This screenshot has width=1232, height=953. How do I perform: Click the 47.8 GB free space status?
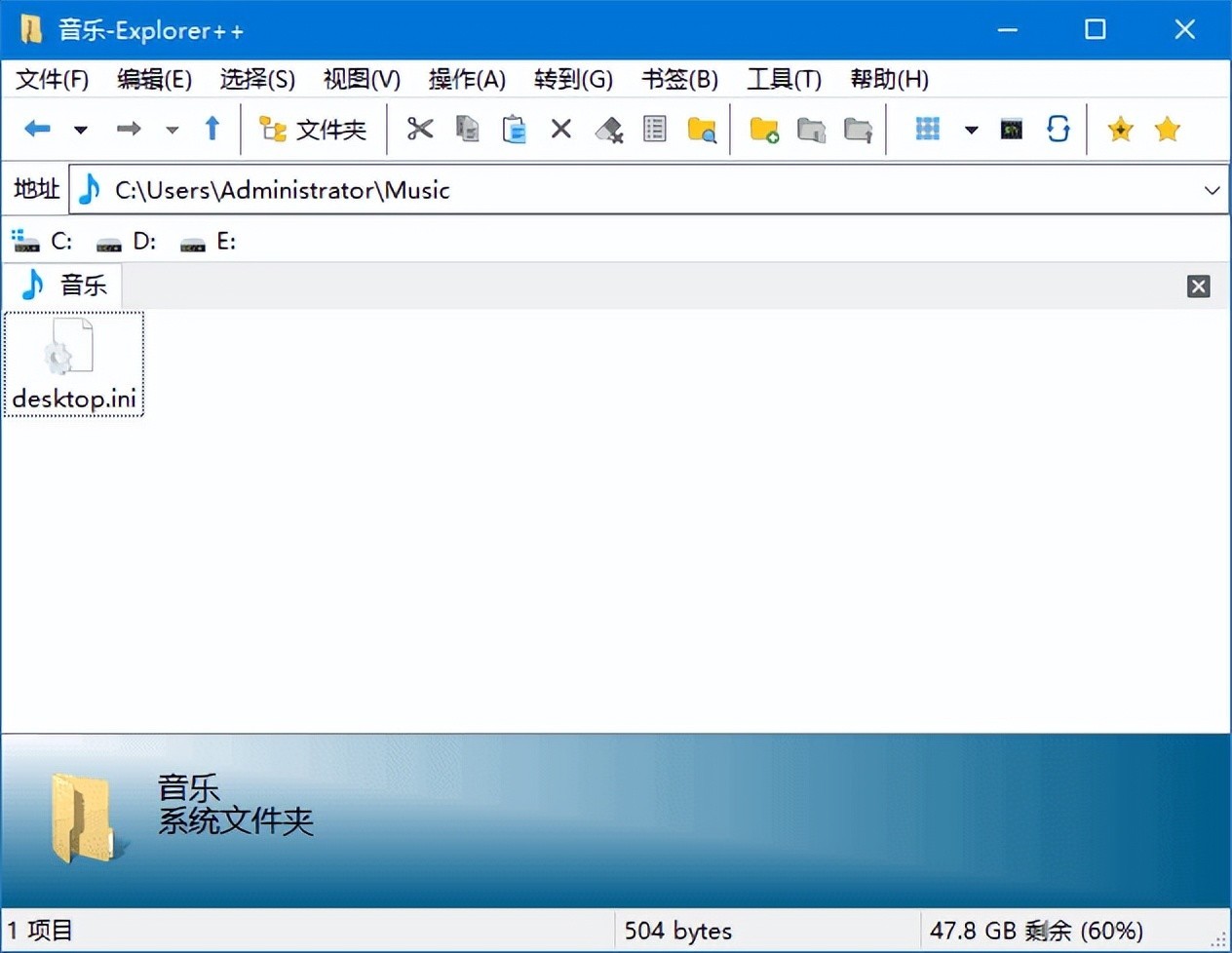click(x=1036, y=931)
